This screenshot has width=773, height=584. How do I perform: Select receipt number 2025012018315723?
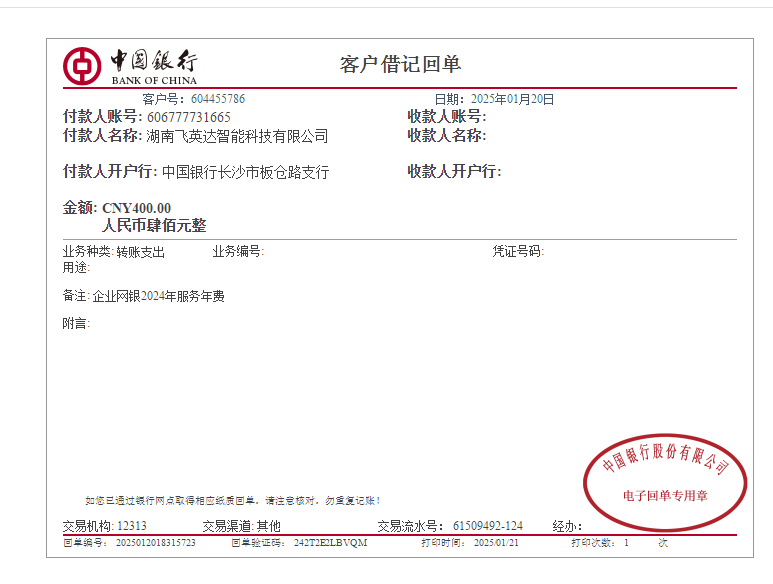[156, 543]
